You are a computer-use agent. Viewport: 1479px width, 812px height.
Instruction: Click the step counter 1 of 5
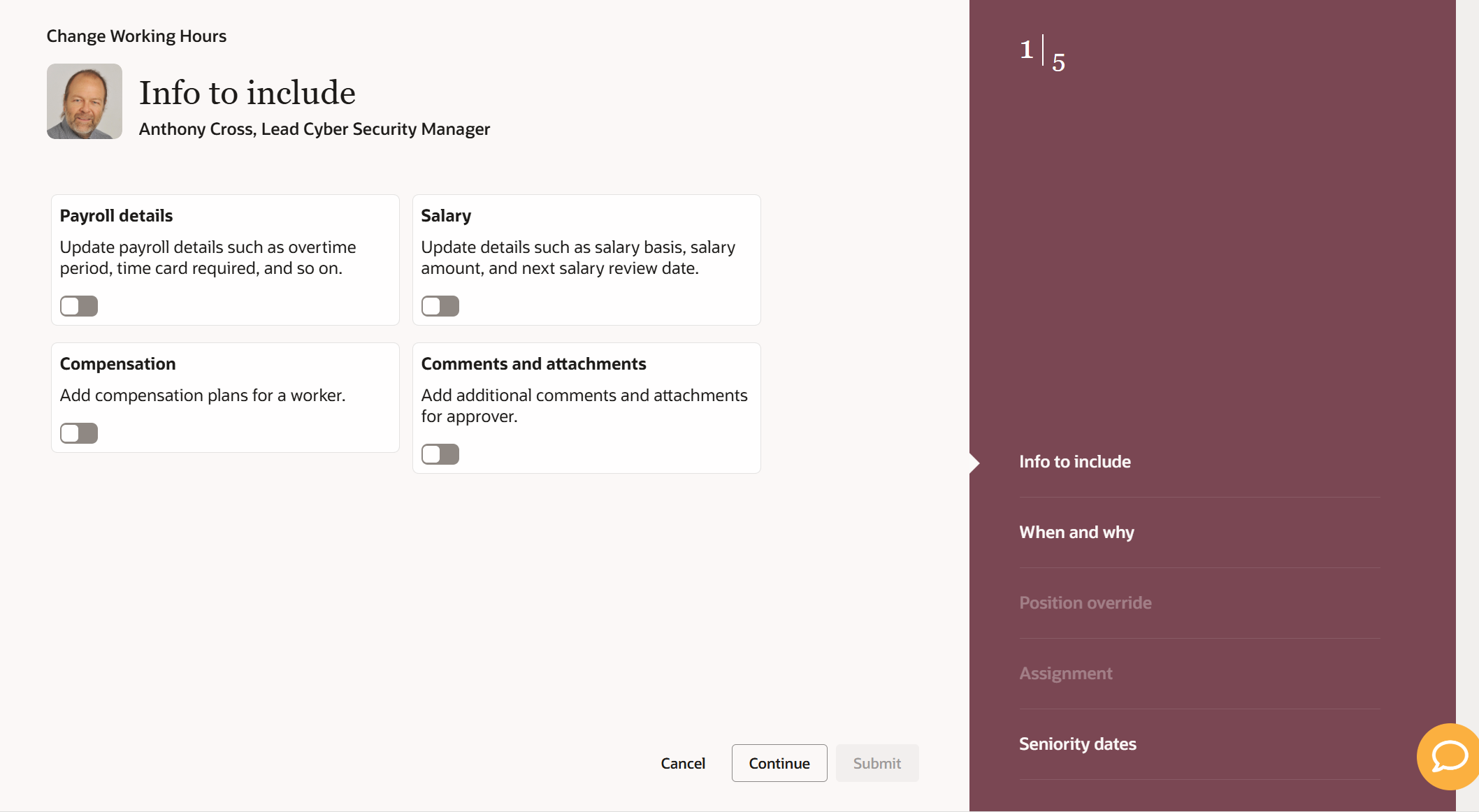tap(1042, 54)
